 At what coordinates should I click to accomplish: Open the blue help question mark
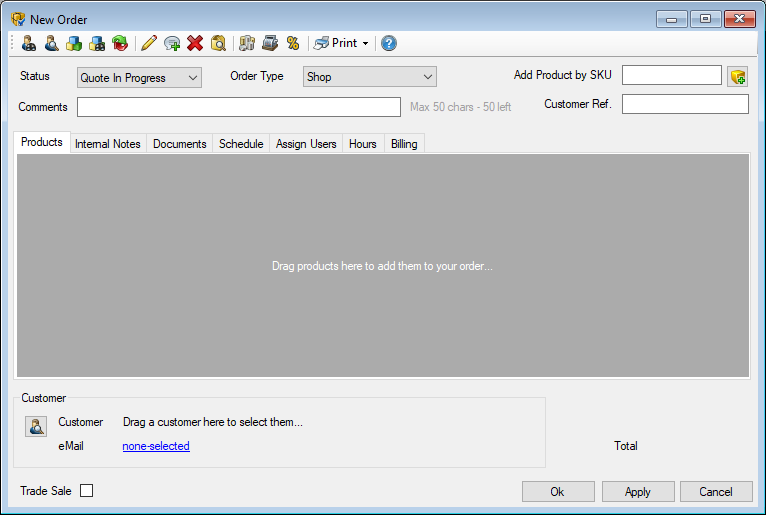click(388, 43)
